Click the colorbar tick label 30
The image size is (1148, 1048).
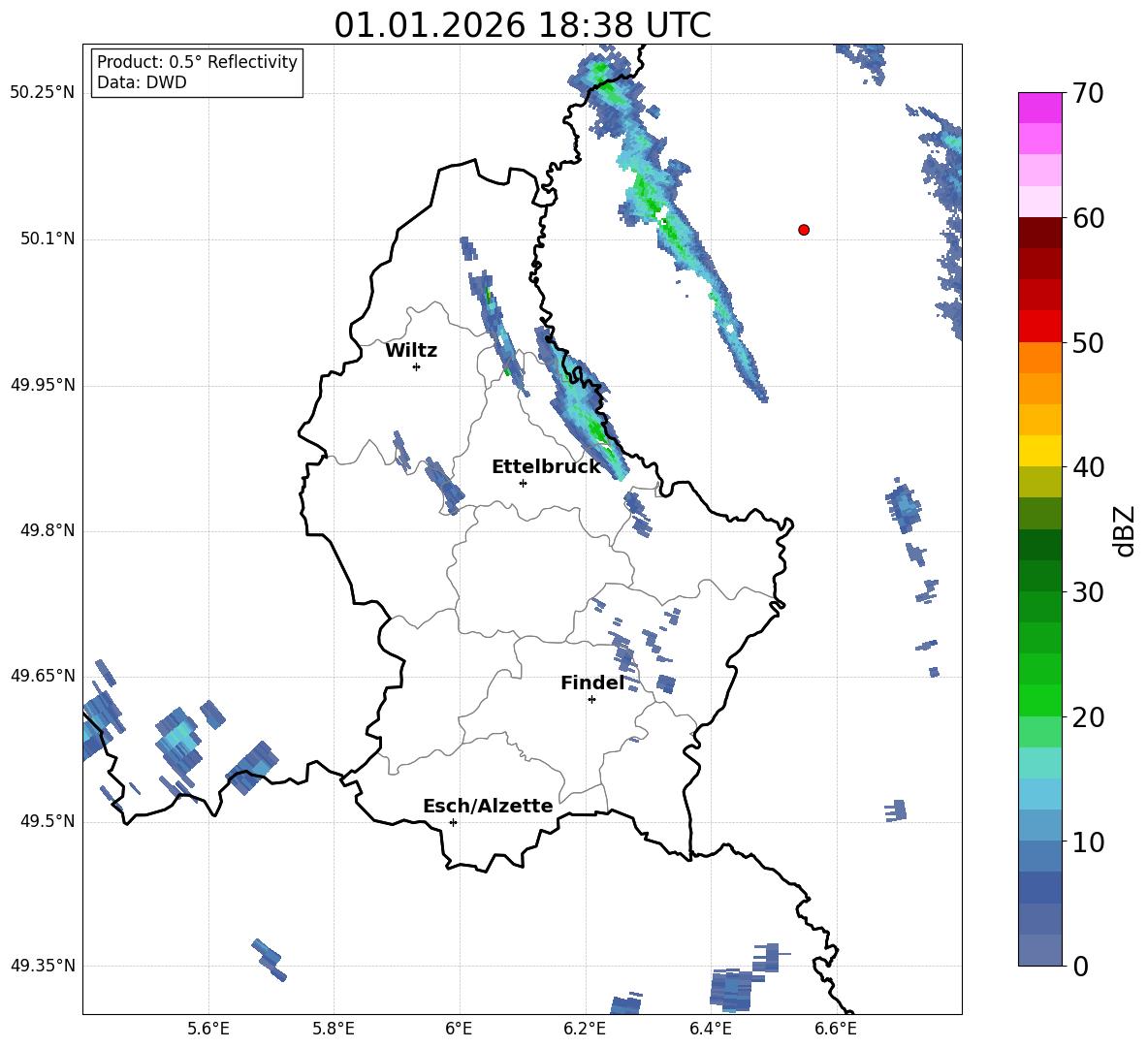pyautogui.click(x=1088, y=592)
